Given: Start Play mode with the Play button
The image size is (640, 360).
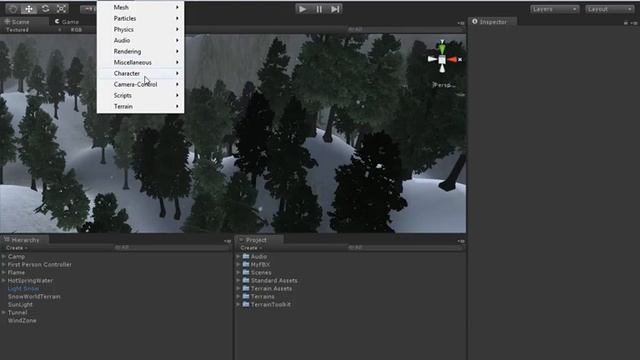Looking at the screenshot, I should pos(302,9).
